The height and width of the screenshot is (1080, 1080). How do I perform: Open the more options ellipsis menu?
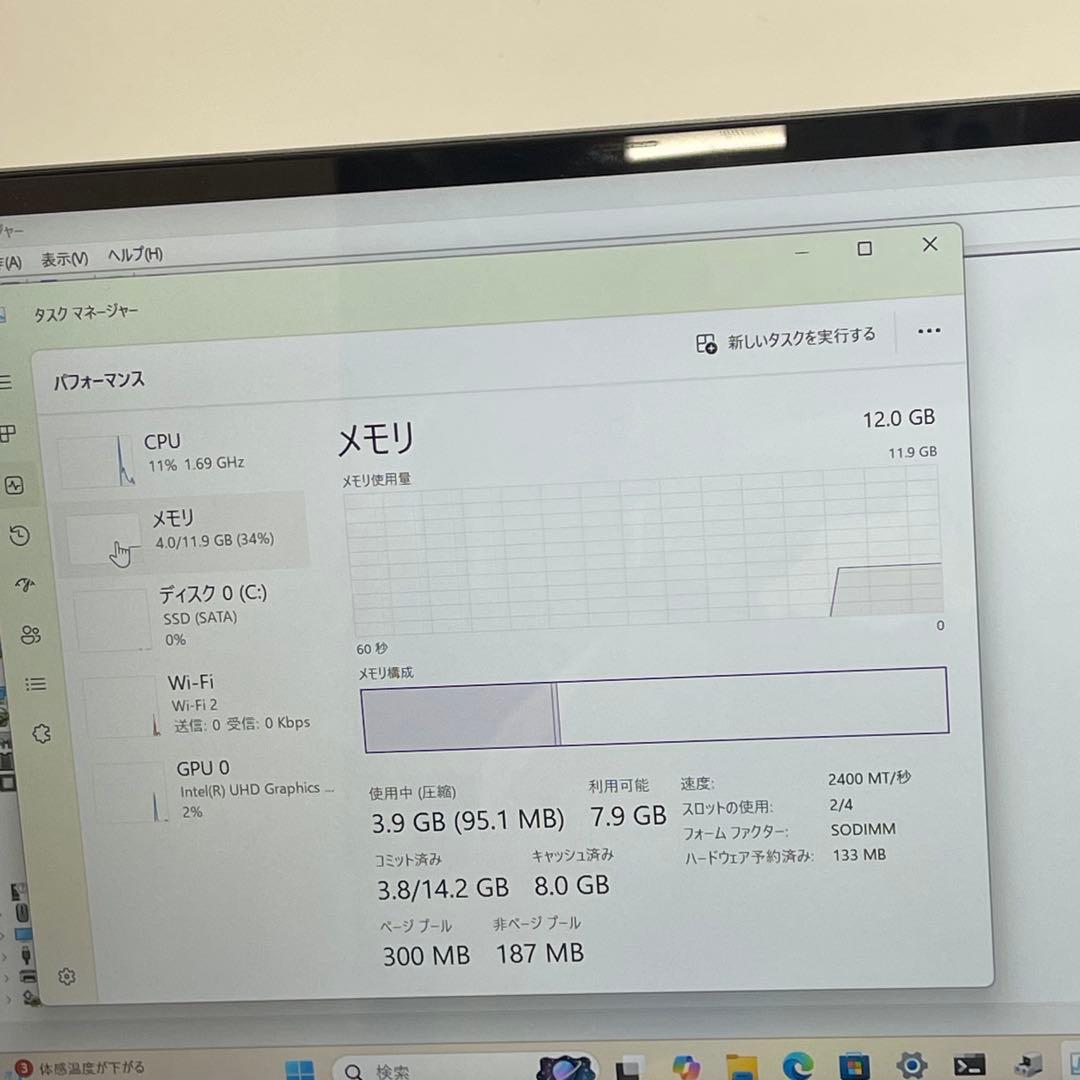(x=928, y=331)
